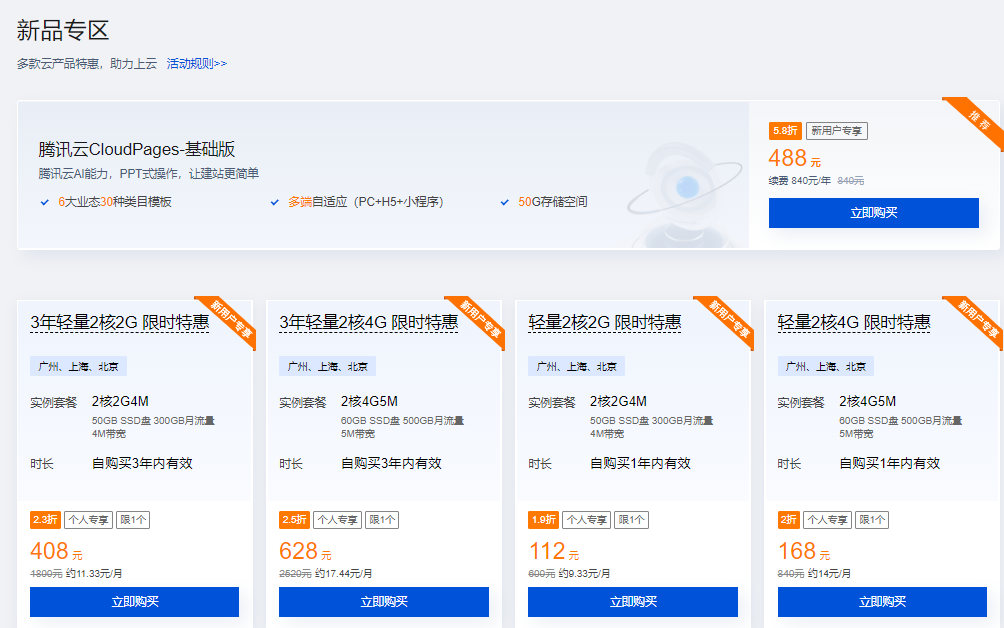Click the 限1个 tag on the 168元 card
Screen dimensions: 1004x628
point(872,520)
